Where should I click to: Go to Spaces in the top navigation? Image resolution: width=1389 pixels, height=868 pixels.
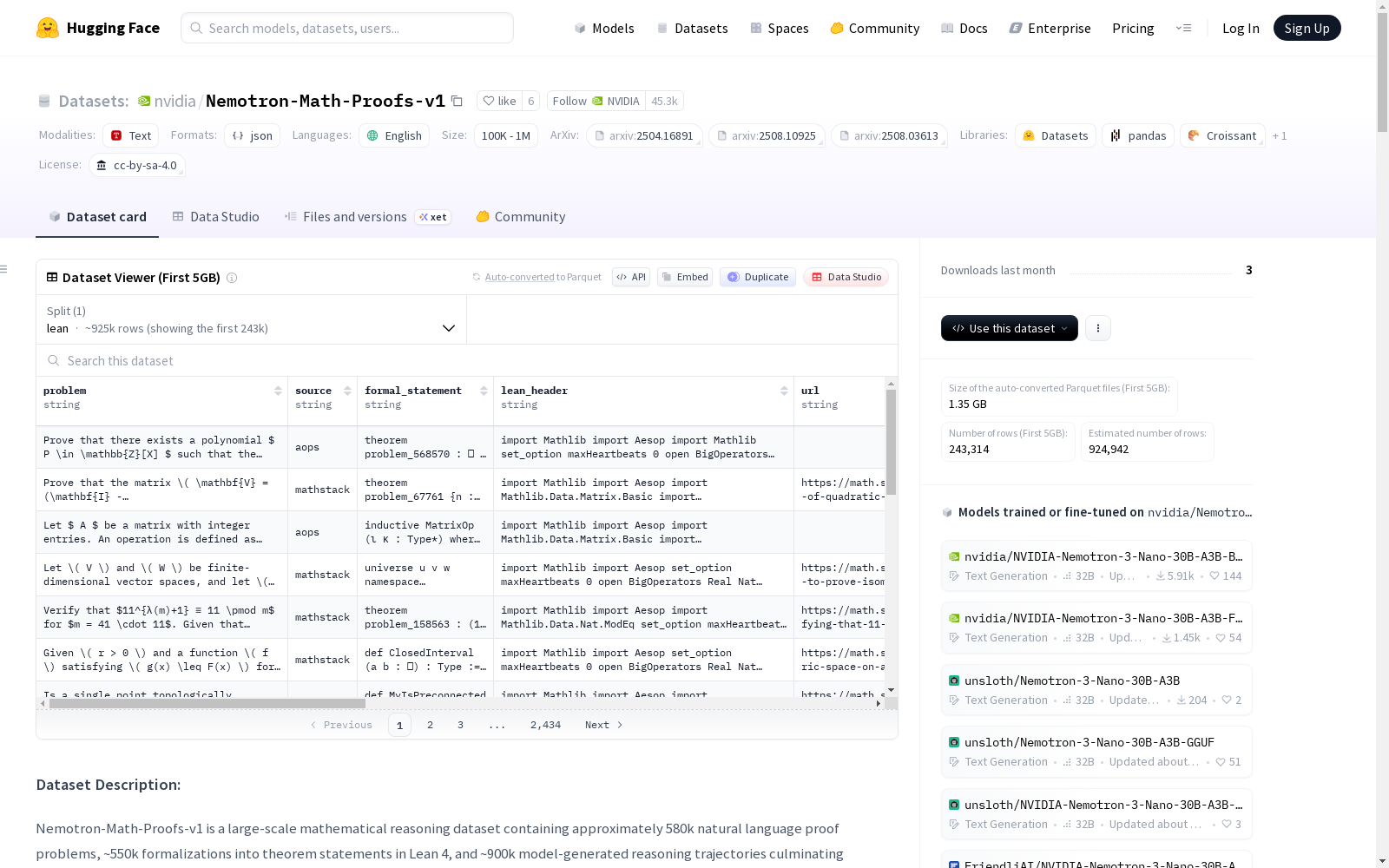pyautogui.click(x=780, y=28)
